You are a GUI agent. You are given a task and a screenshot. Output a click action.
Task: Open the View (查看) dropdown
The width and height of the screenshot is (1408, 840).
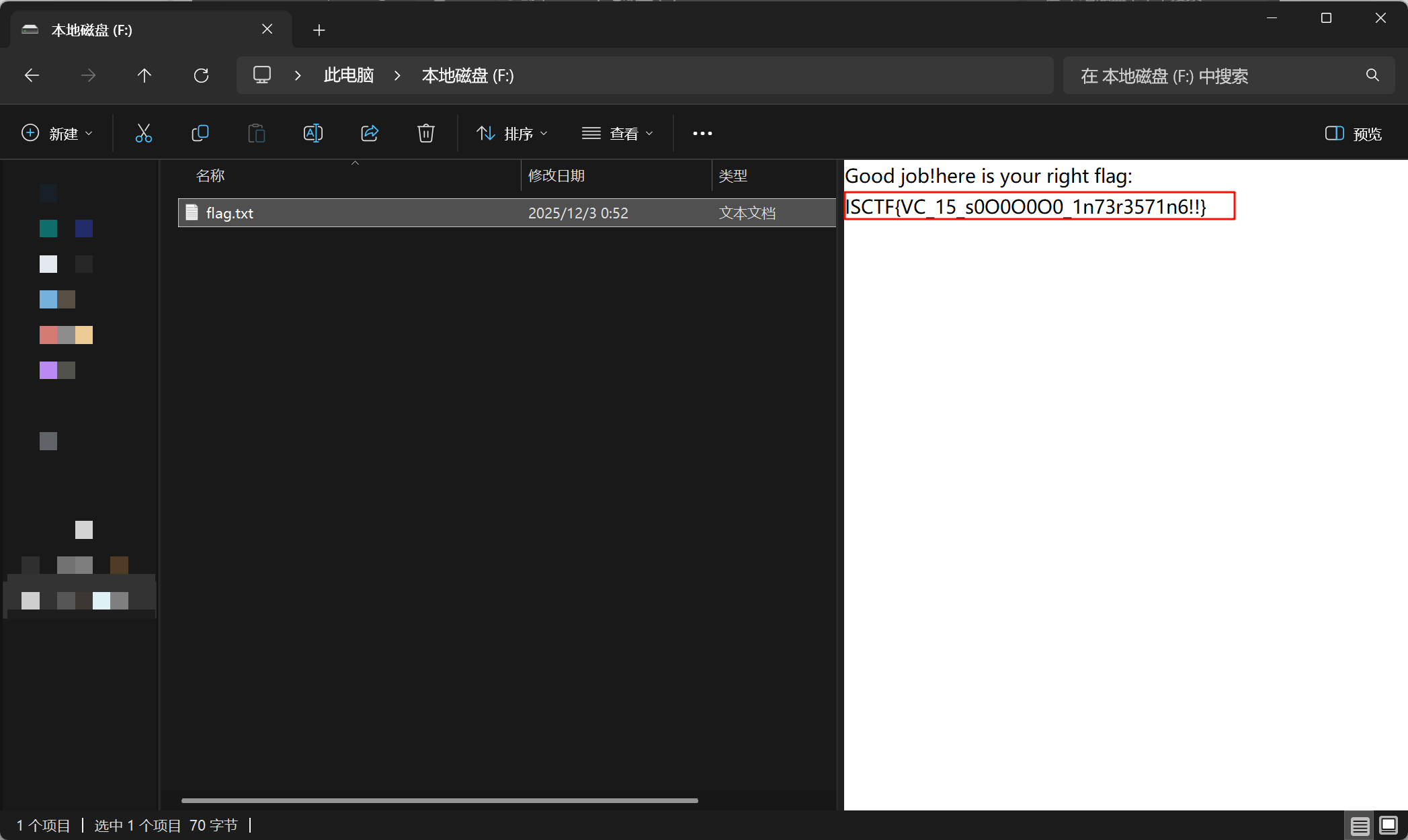(617, 134)
